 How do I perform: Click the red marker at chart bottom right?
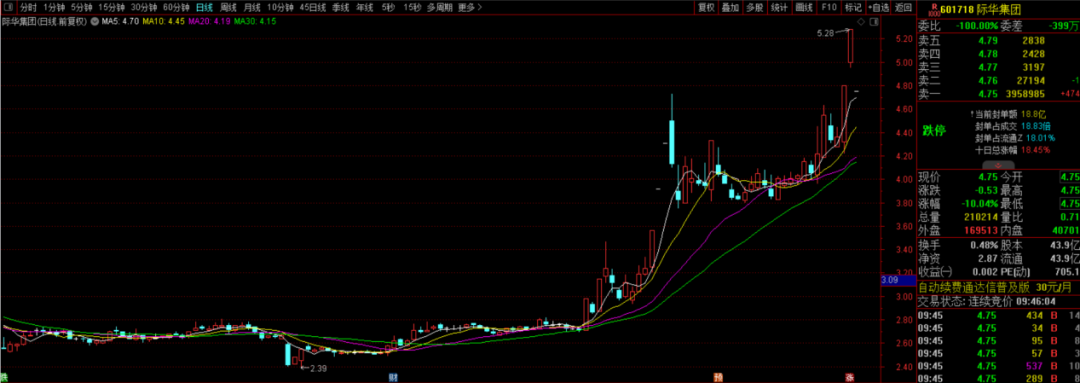(x=849, y=377)
